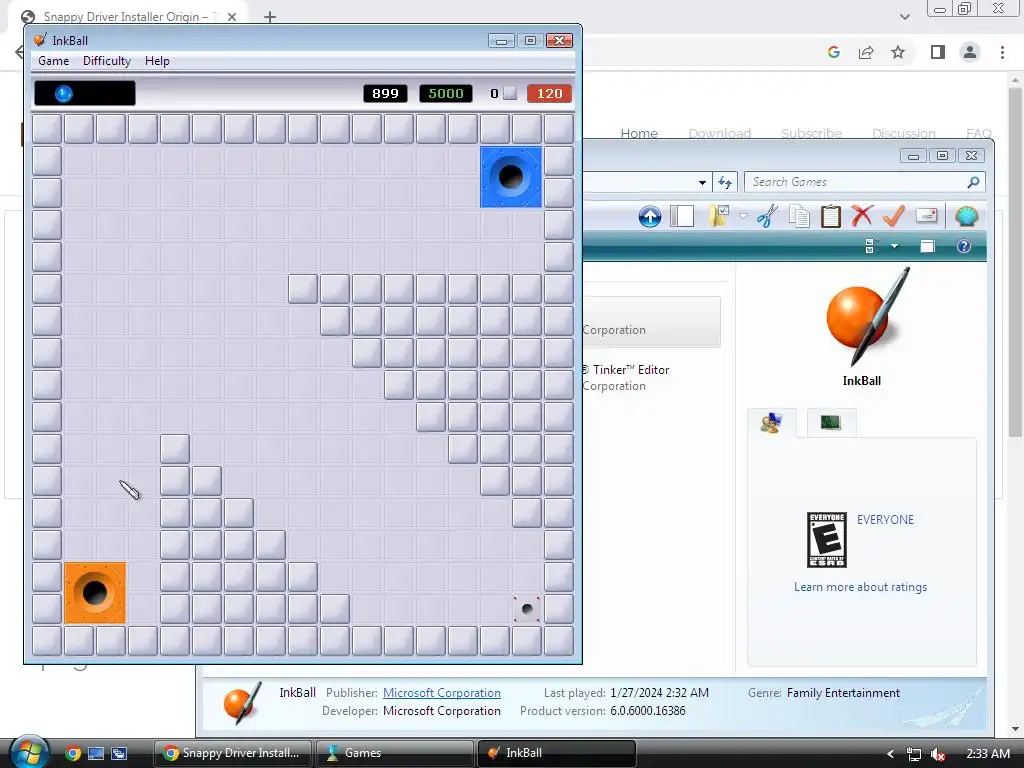Open the Home link on the web page
Viewport: 1024px width, 768px height.
coord(639,133)
